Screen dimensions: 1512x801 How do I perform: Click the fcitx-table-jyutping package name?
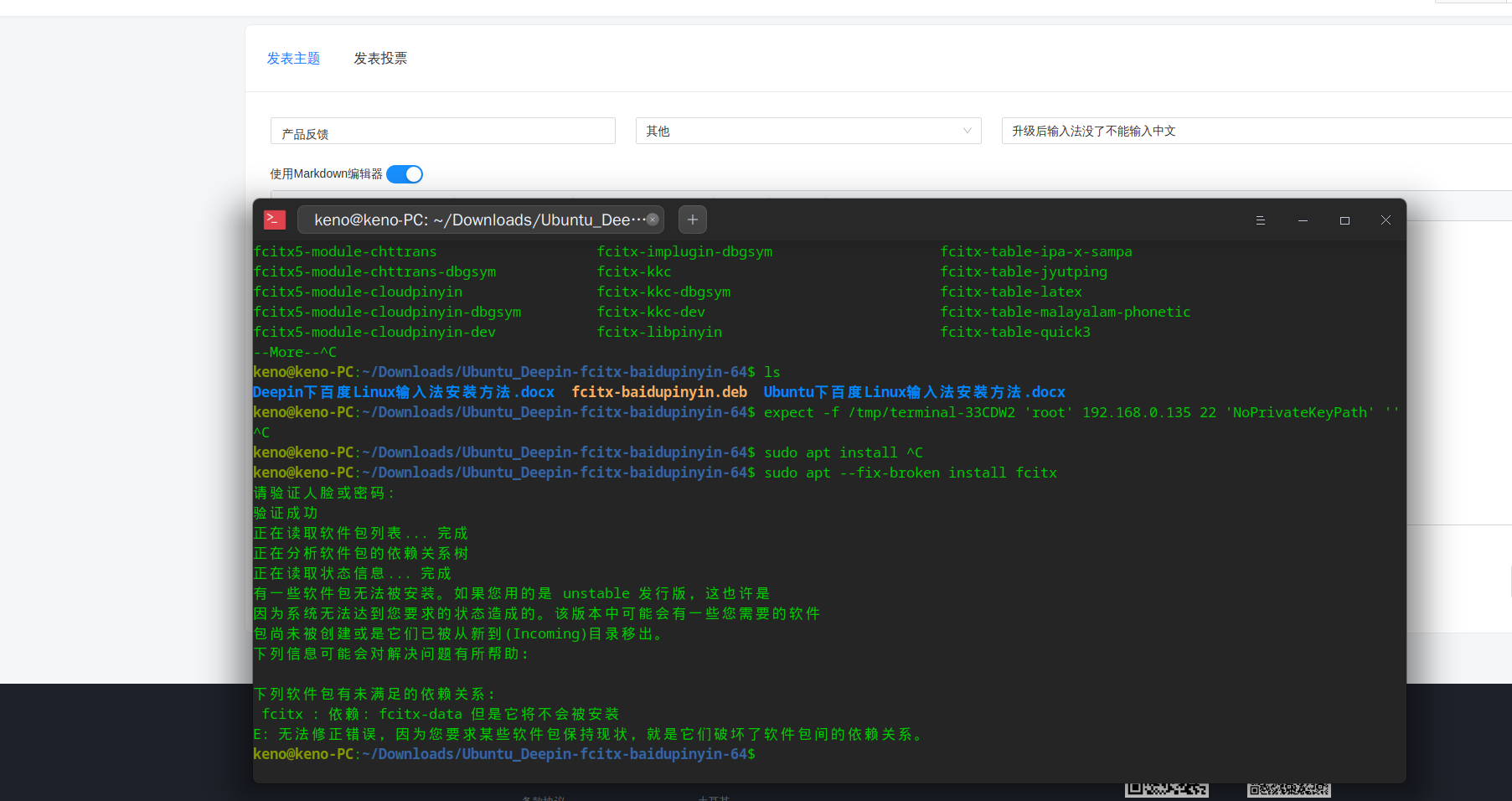click(x=1024, y=271)
